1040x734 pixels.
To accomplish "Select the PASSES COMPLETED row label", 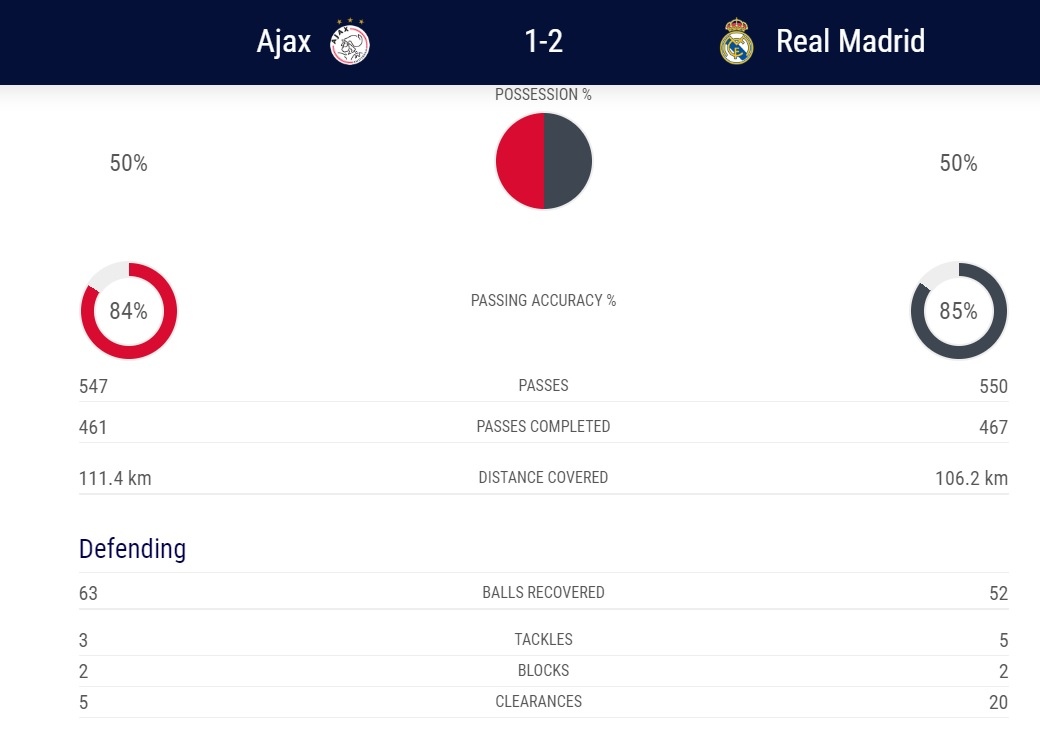I will (543, 426).
